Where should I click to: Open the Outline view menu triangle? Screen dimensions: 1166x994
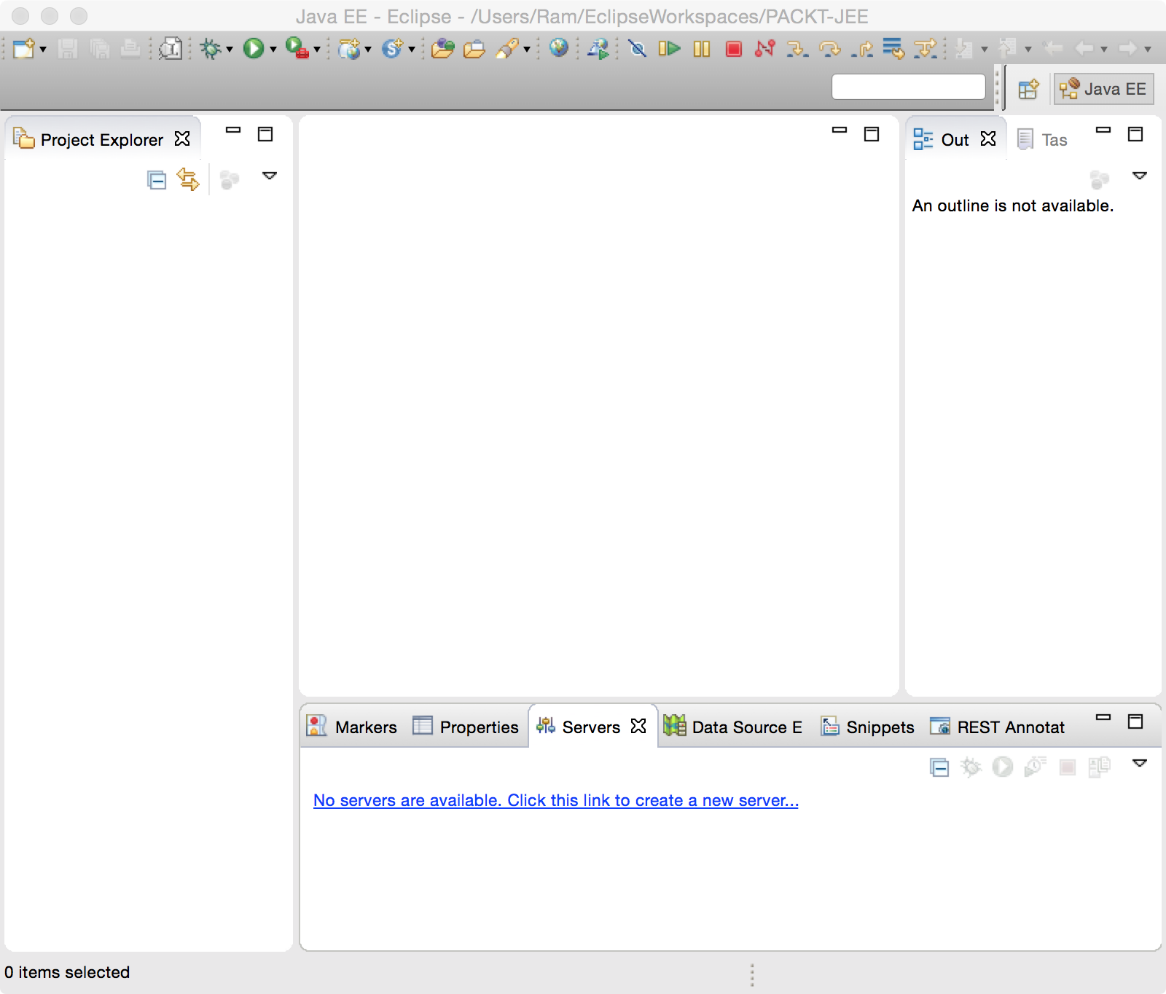tap(1139, 176)
